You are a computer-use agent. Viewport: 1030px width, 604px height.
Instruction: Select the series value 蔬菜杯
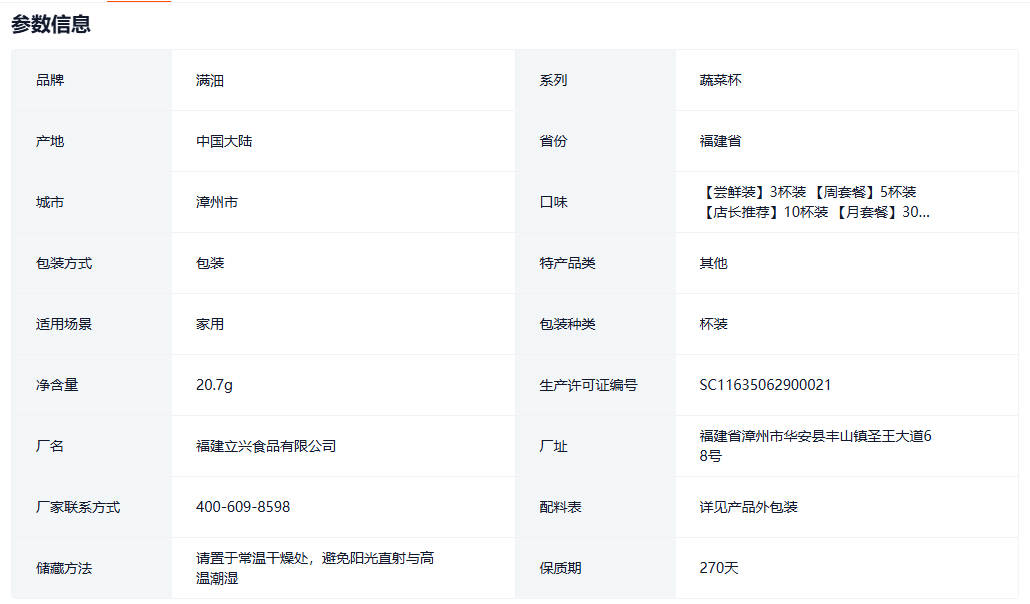point(720,80)
